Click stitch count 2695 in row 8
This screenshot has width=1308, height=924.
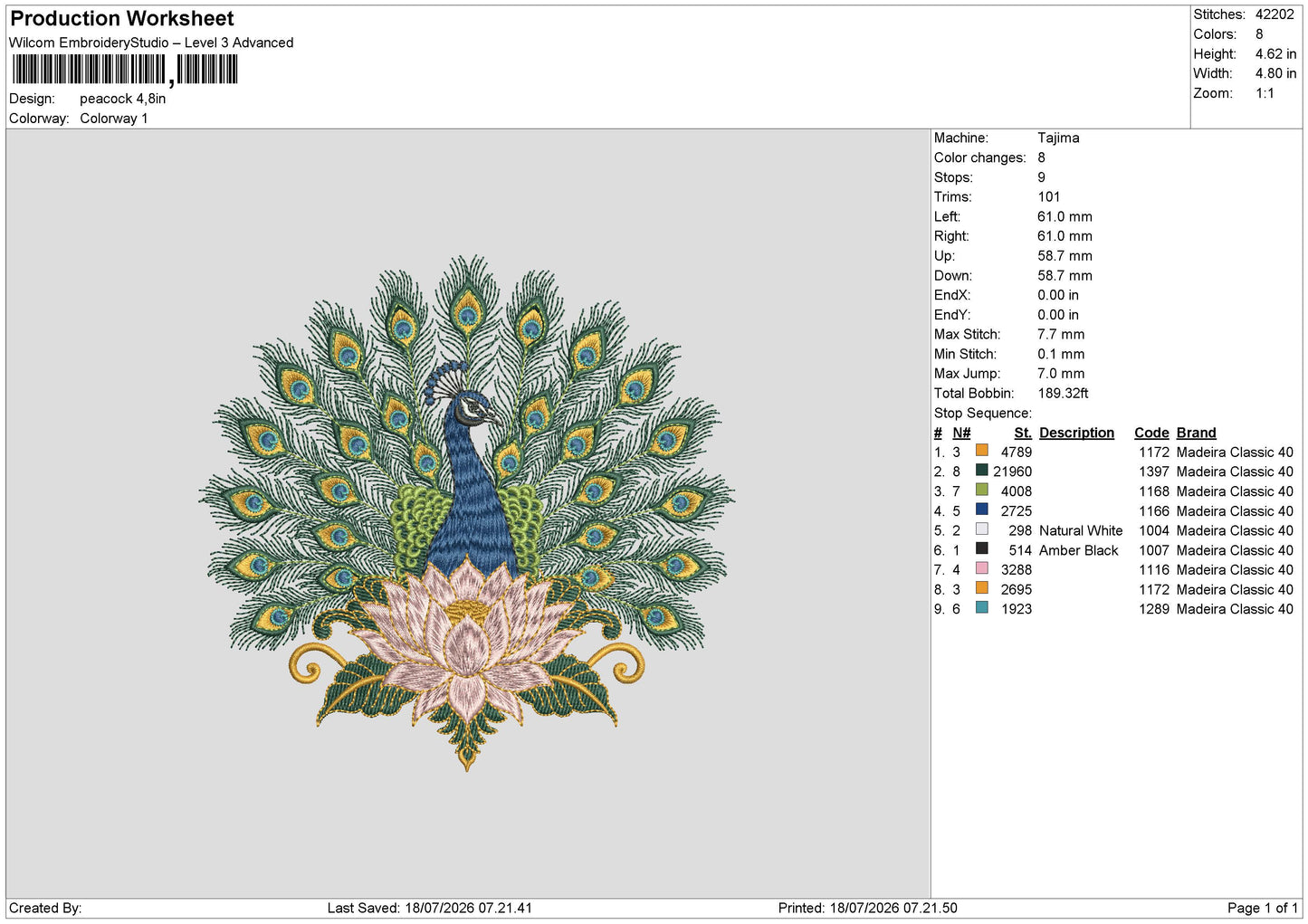click(x=1017, y=590)
